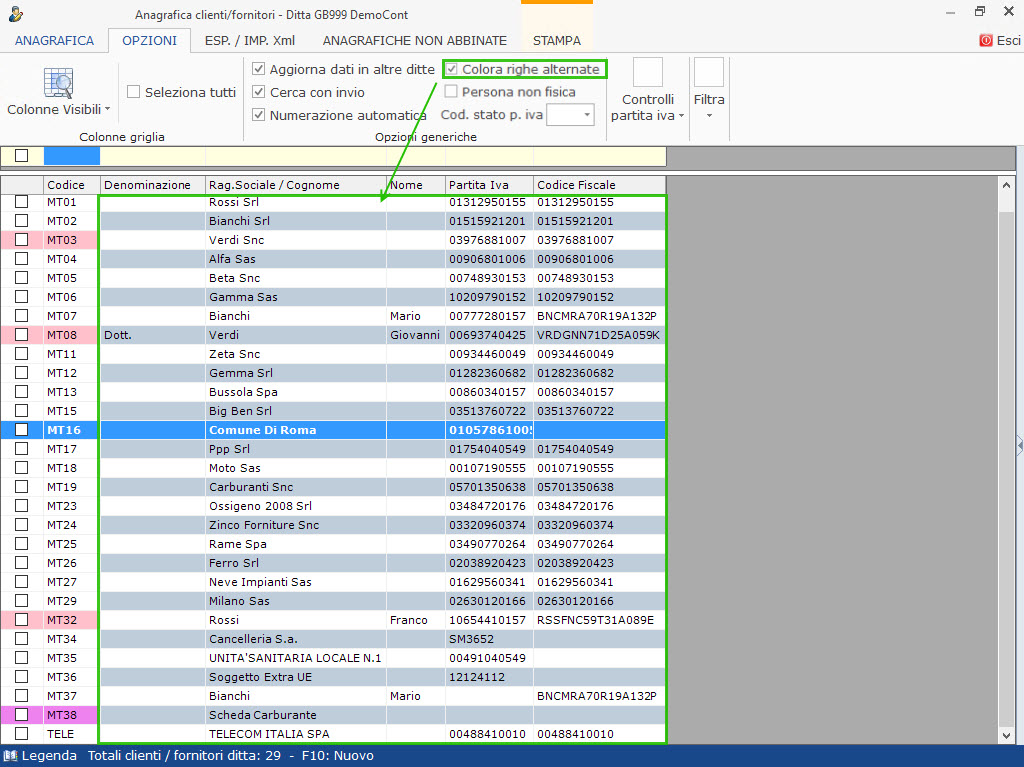Click Legenda in the status bar

pyautogui.click(x=49, y=755)
